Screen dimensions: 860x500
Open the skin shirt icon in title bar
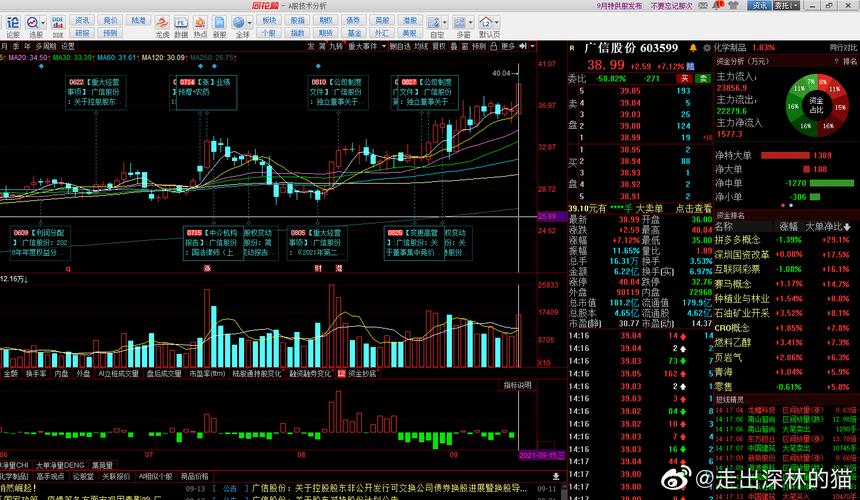coord(733,5)
